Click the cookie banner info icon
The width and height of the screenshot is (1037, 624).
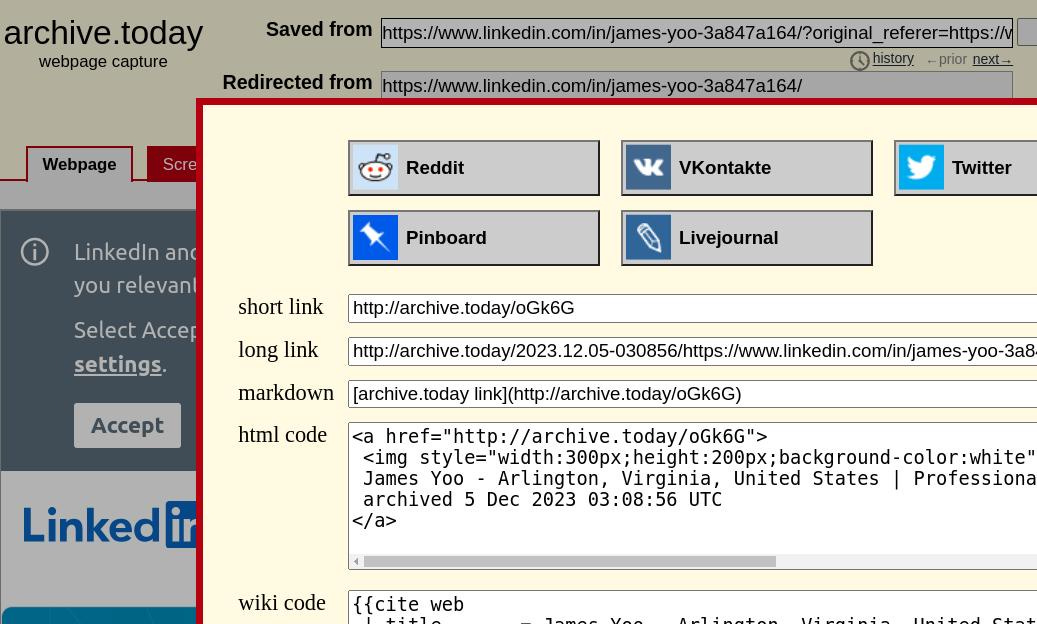[34, 252]
